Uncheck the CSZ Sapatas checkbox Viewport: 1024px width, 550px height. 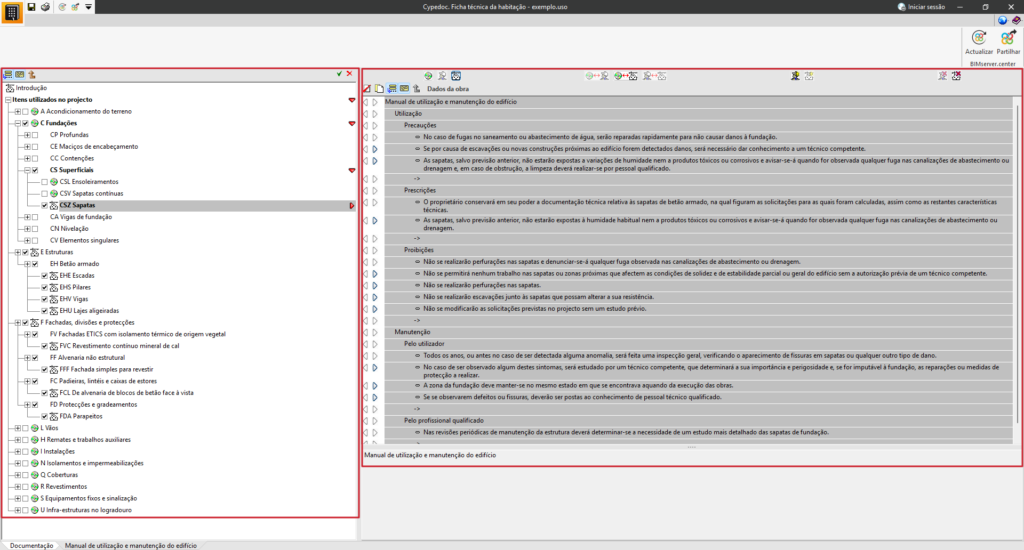coord(44,206)
